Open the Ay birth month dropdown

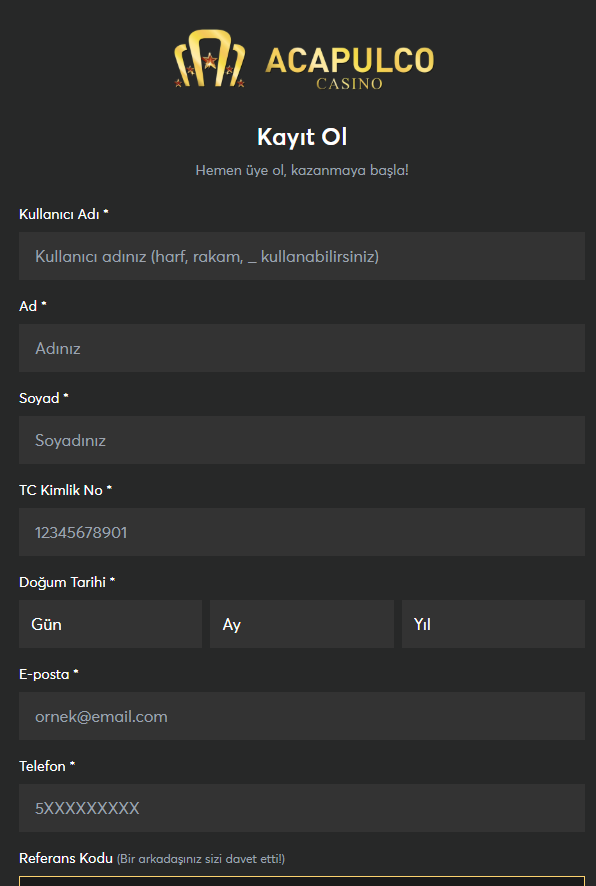[302, 624]
